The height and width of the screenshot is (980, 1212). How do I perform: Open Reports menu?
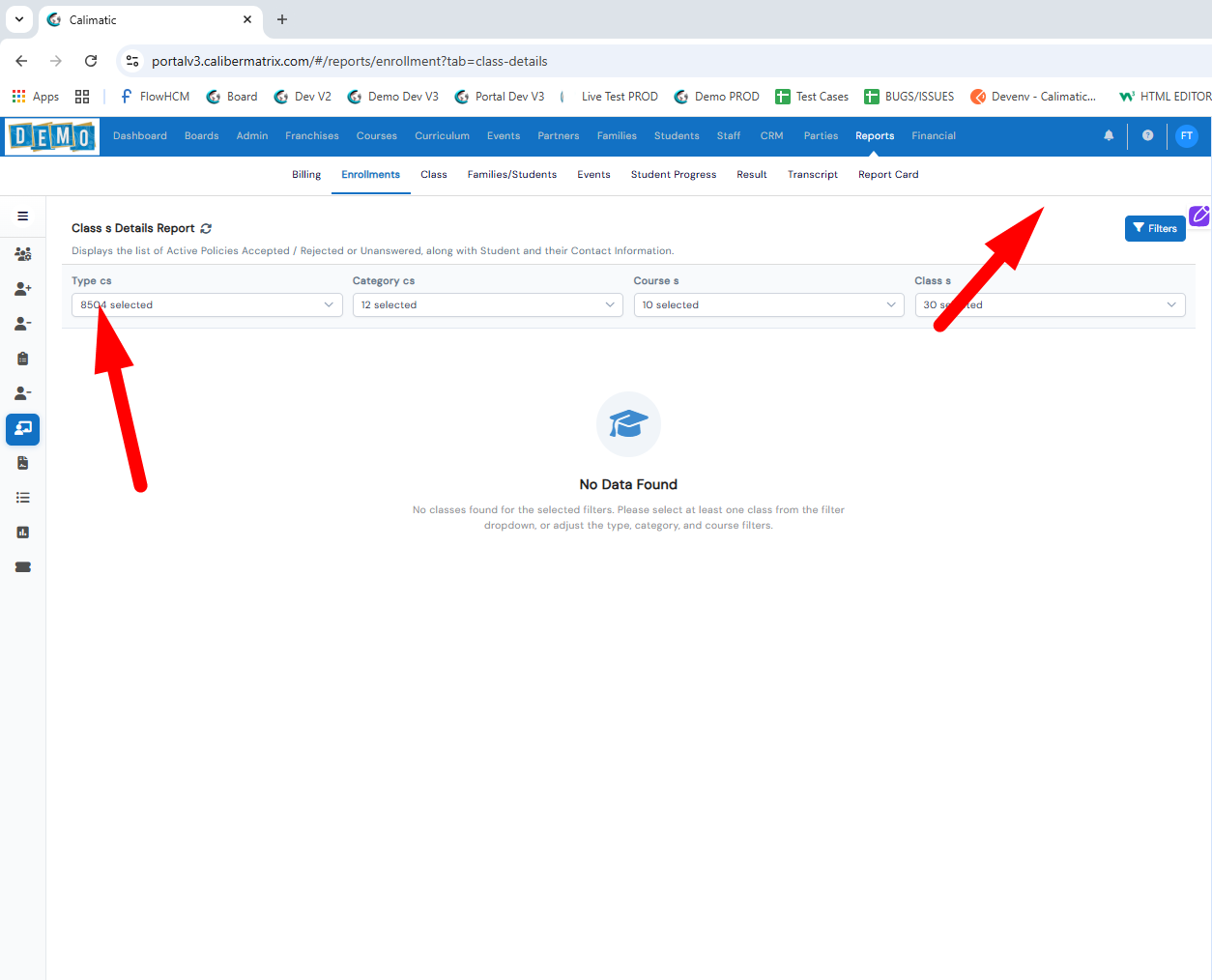875,136
